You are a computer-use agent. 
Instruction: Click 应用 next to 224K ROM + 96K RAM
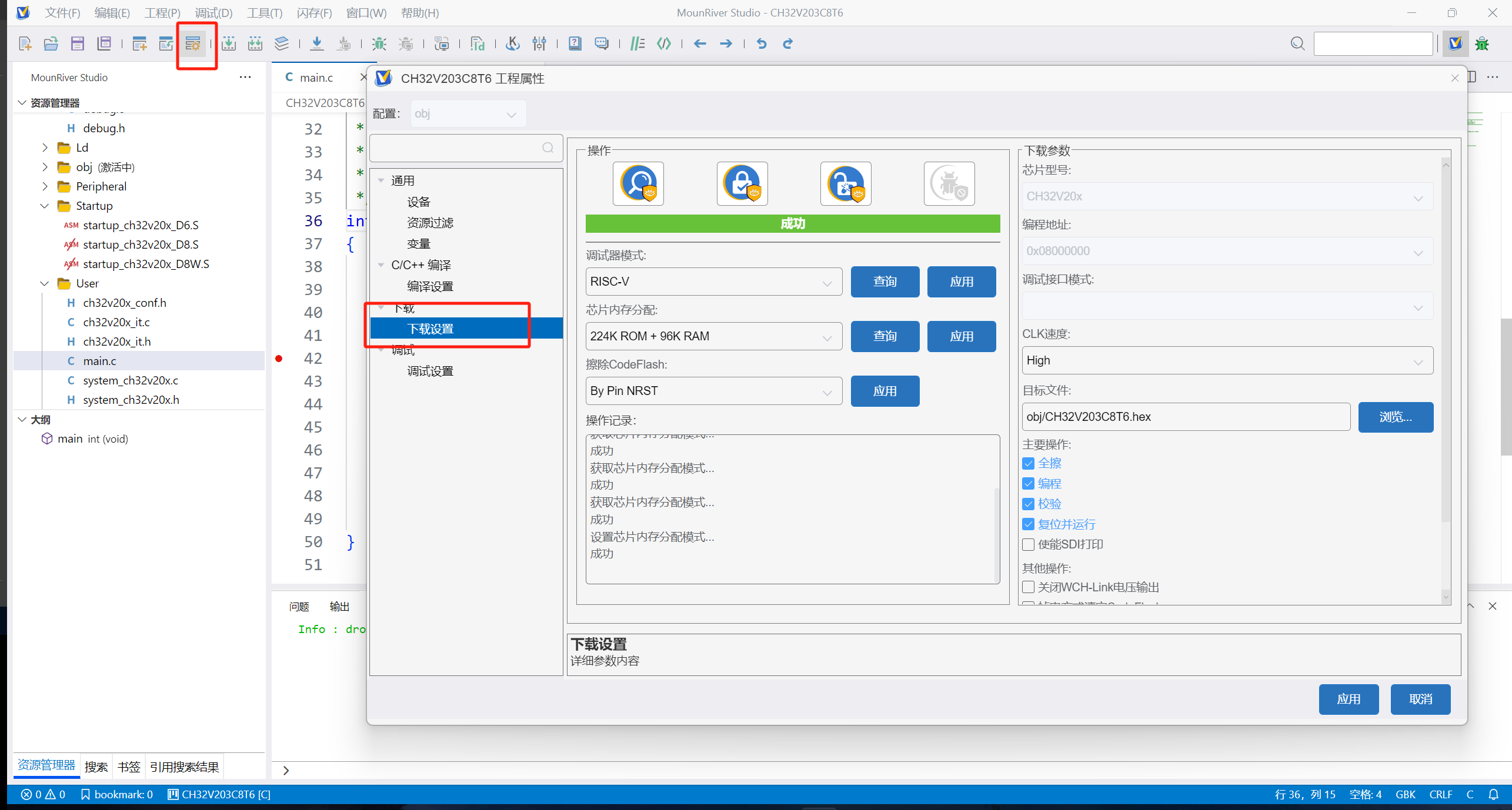click(962, 336)
